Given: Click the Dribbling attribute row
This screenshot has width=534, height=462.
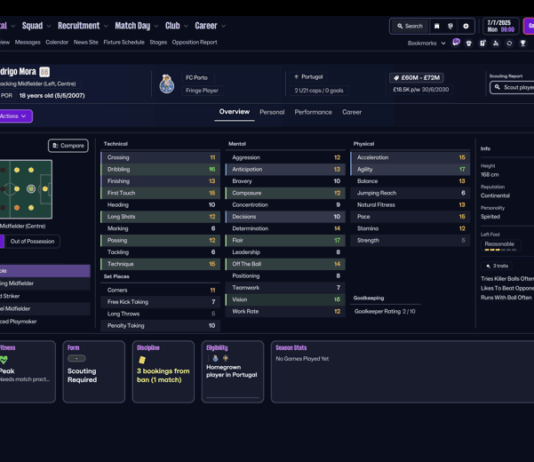Looking at the screenshot, I should (160, 169).
